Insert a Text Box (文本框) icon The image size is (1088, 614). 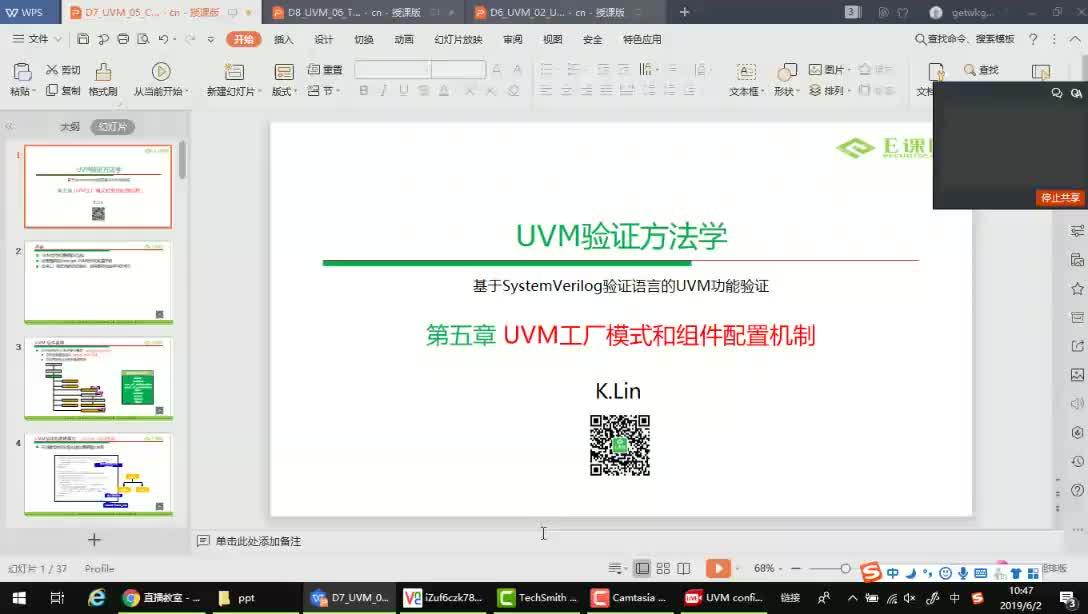coord(746,71)
